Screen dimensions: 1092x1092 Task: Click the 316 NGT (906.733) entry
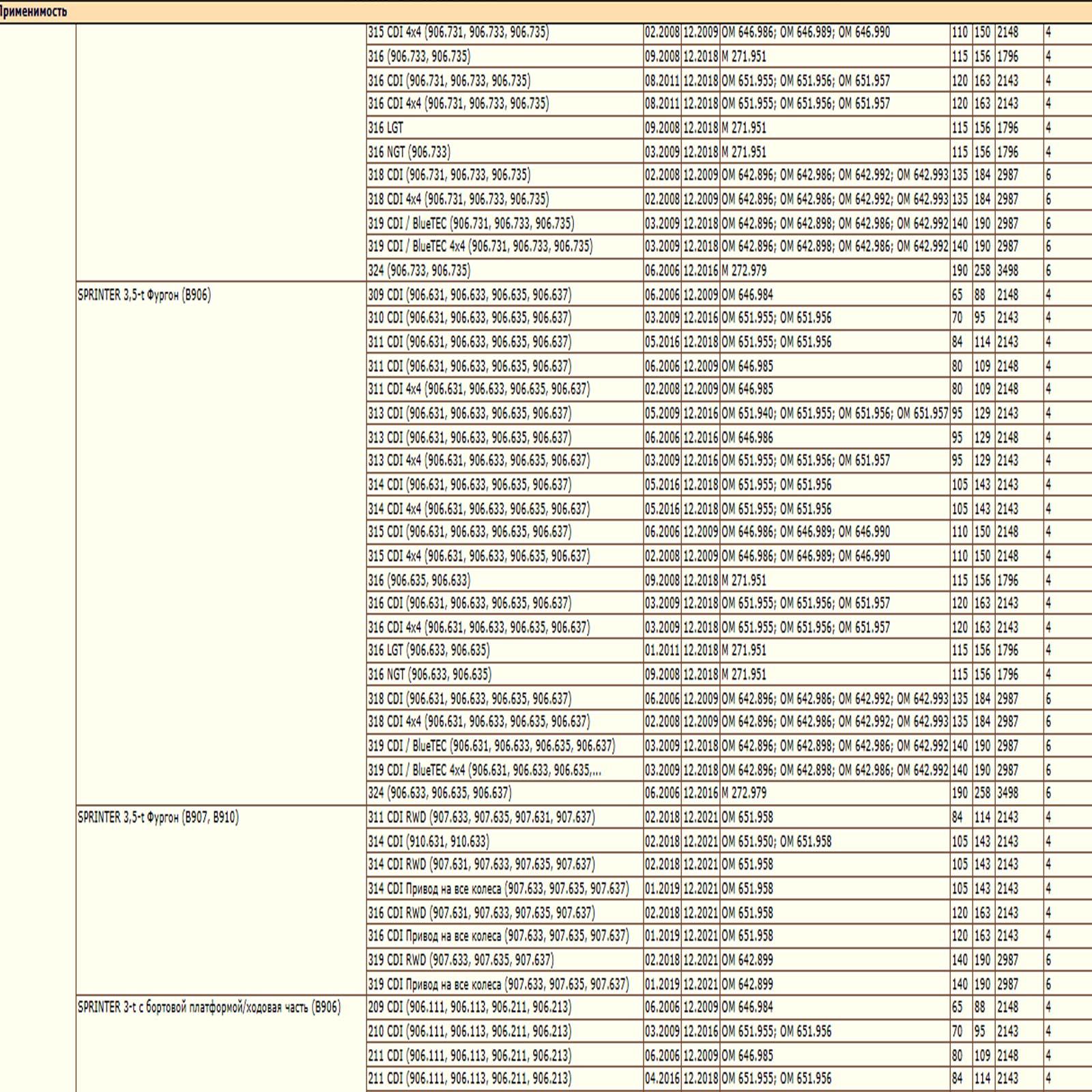coord(409,152)
